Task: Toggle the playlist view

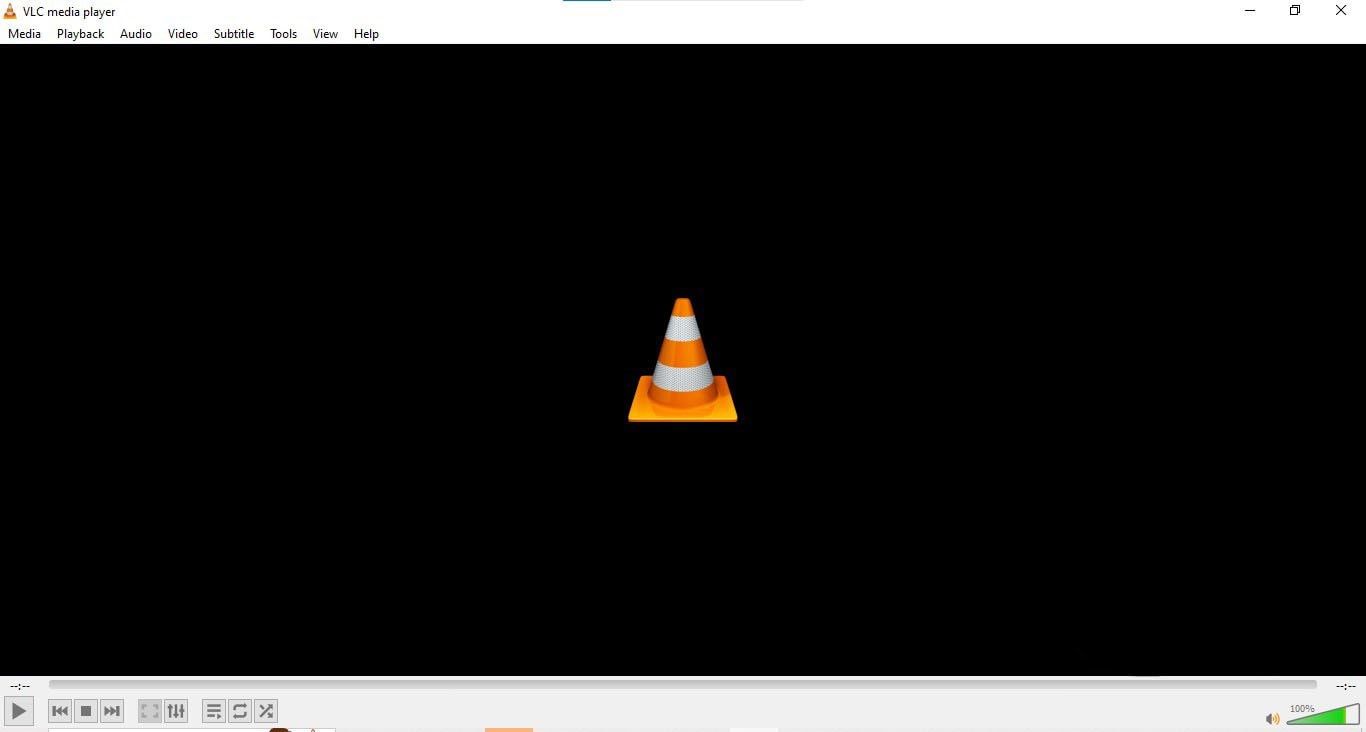Action: coord(214,711)
